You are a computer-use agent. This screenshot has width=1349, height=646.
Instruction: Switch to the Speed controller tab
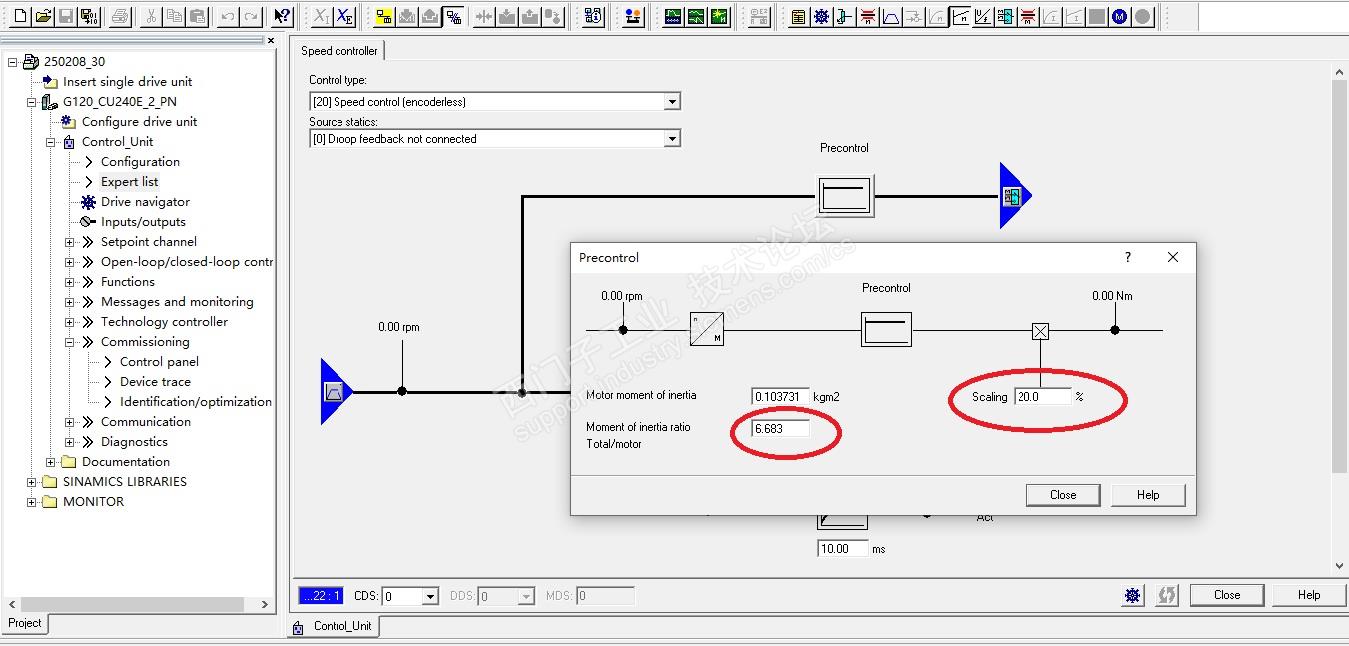tap(340, 51)
